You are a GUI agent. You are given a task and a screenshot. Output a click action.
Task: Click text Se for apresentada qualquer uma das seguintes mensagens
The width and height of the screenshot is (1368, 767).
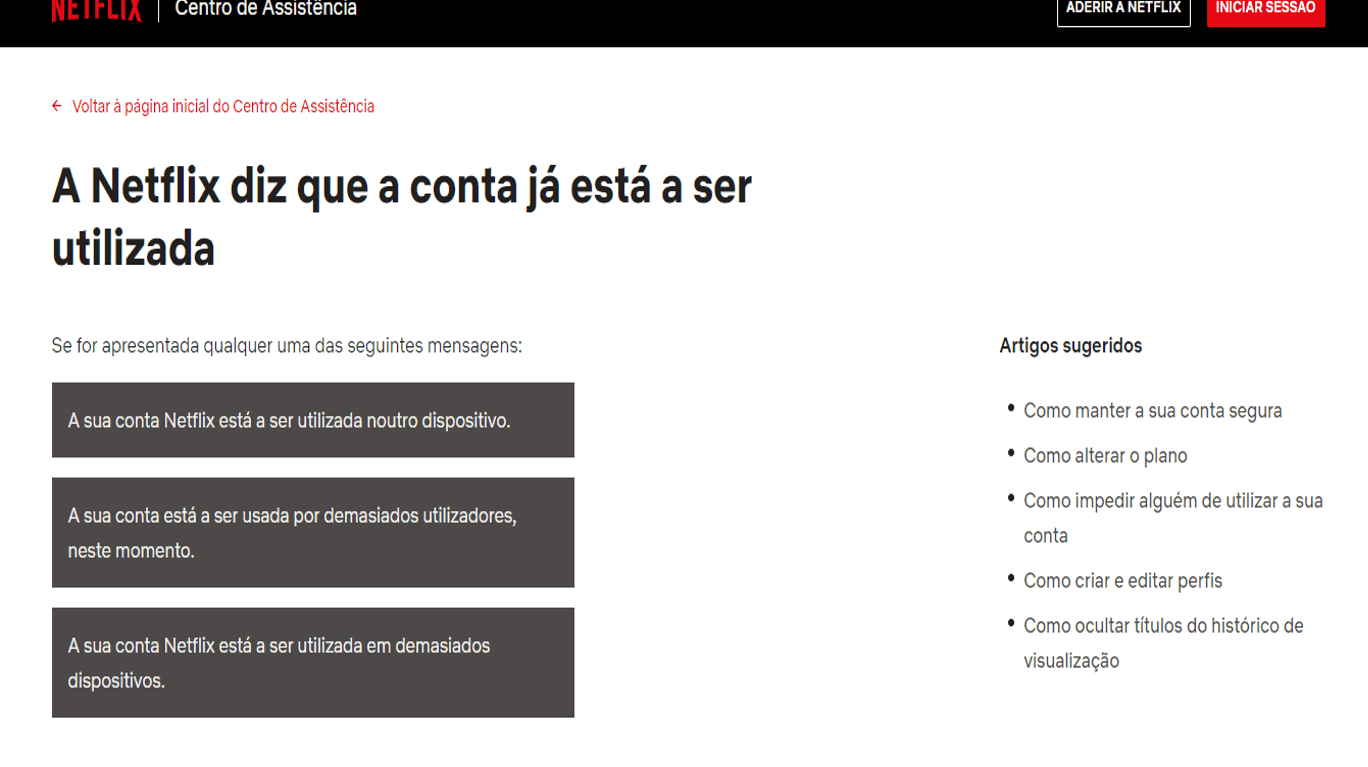coord(287,346)
